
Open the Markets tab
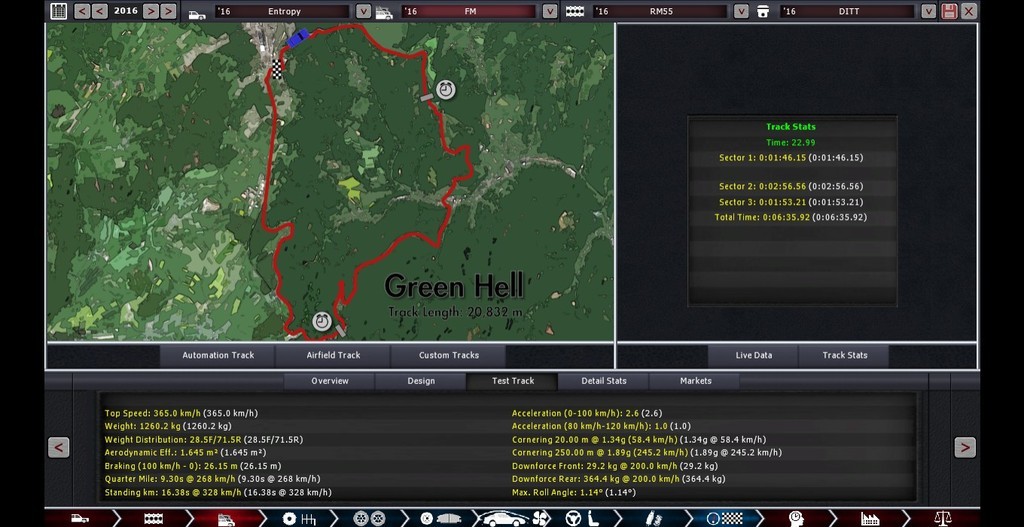tap(695, 381)
